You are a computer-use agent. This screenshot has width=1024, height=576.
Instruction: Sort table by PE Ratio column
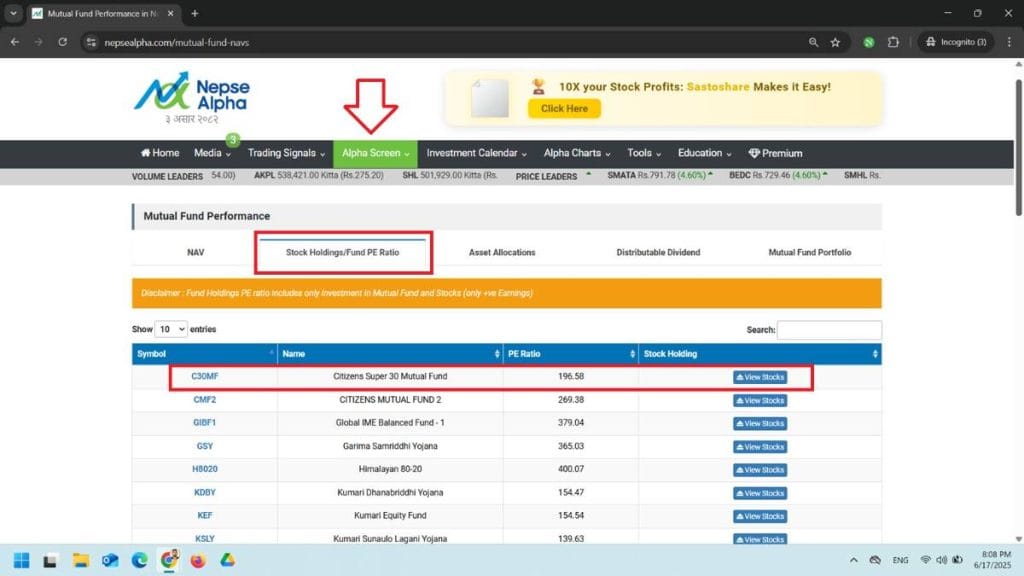(570, 353)
